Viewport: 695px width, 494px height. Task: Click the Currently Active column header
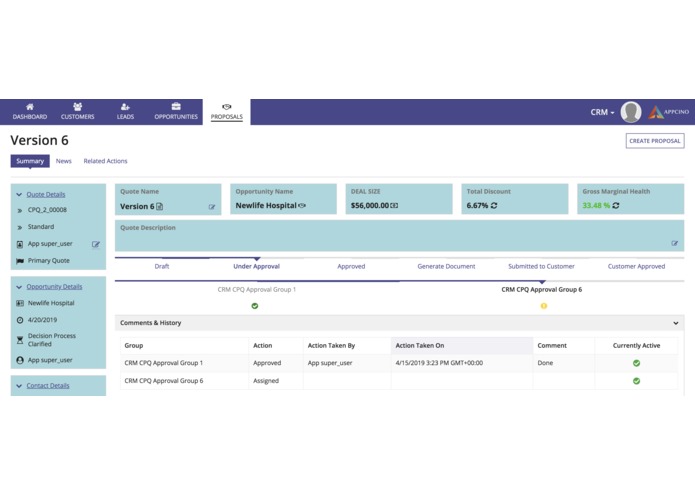tap(636, 346)
